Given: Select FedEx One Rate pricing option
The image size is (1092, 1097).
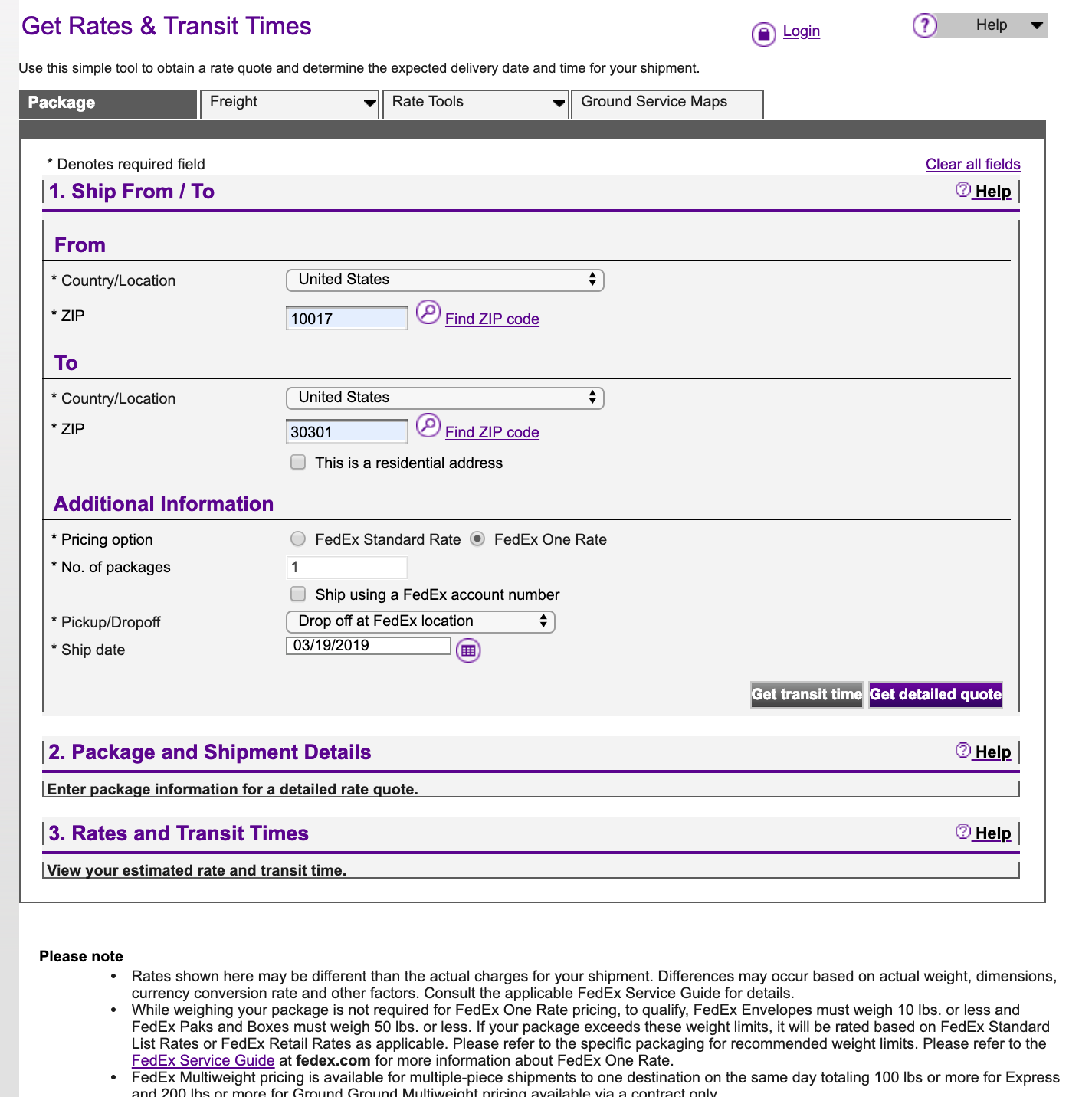Looking at the screenshot, I should coord(477,539).
